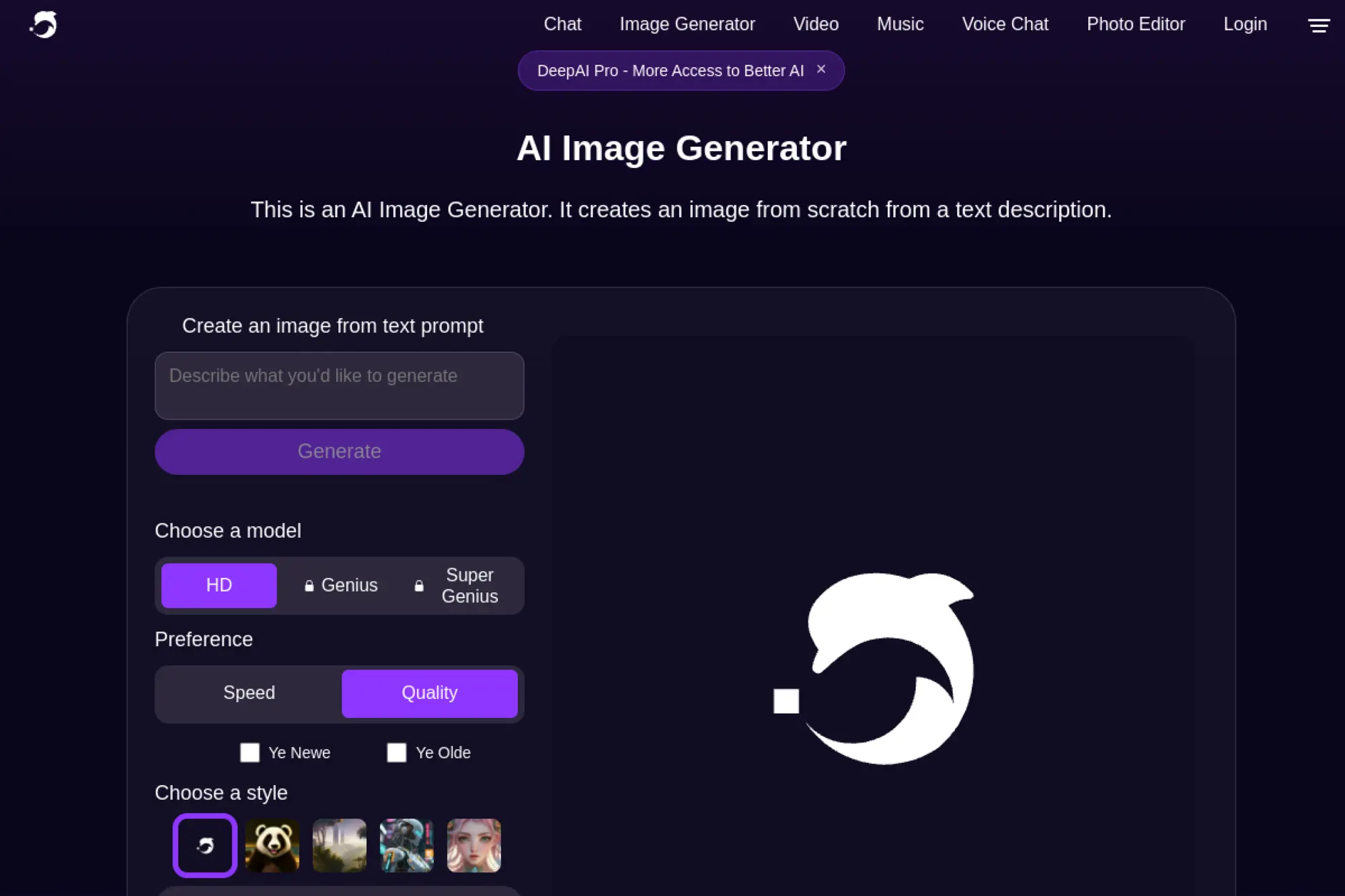Screen dimensions: 1345x896
Task: Select the anime girl style
Action: click(x=473, y=846)
